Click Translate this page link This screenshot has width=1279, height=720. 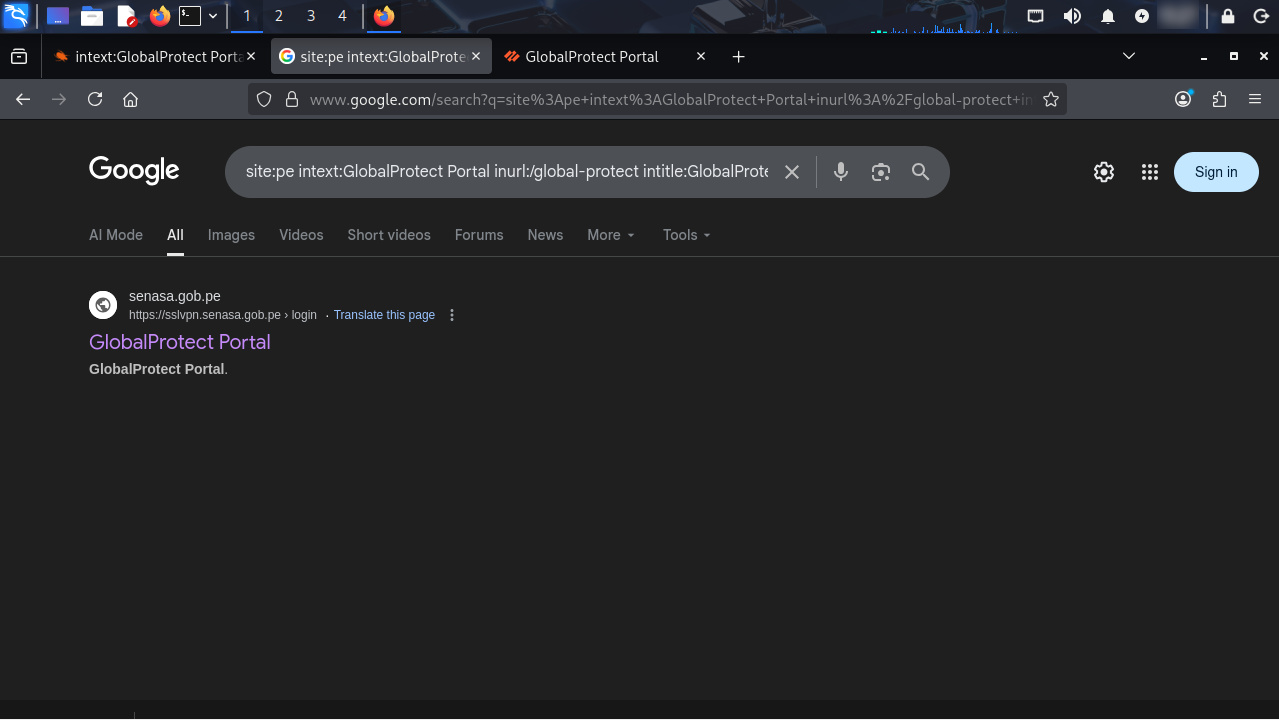pyautogui.click(x=384, y=315)
